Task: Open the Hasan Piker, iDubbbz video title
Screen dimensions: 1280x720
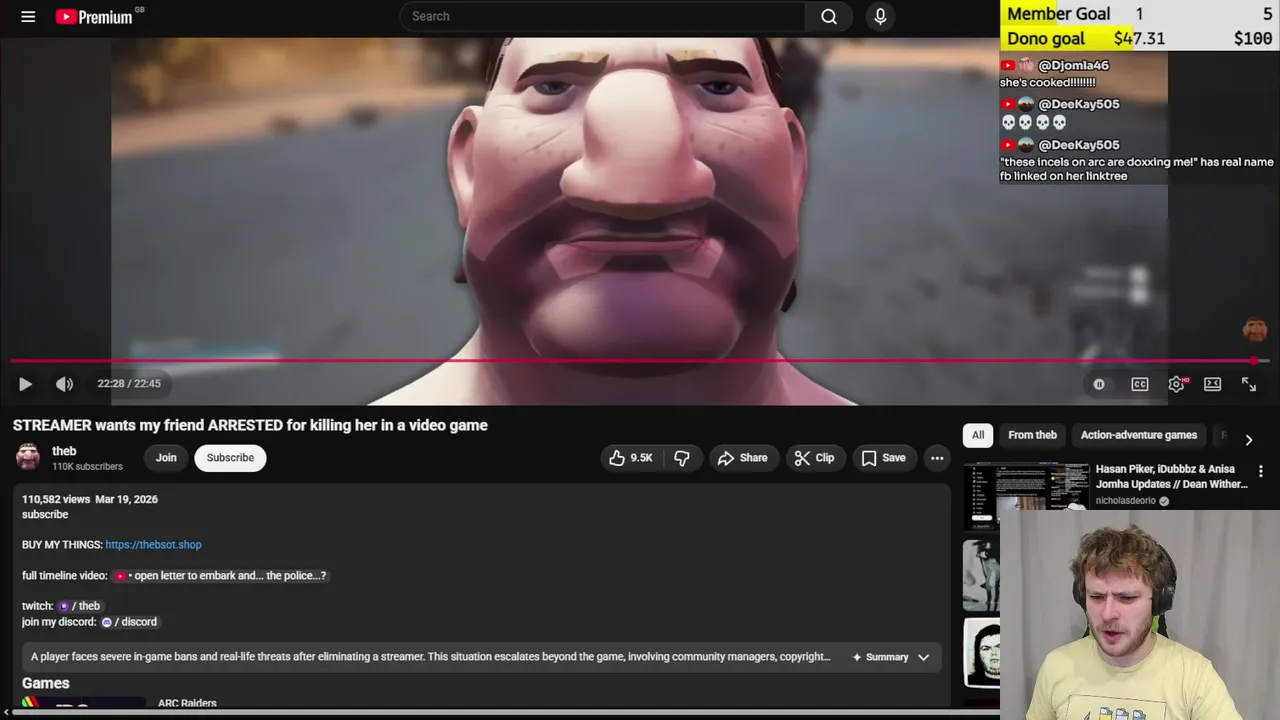Action: (1171, 476)
